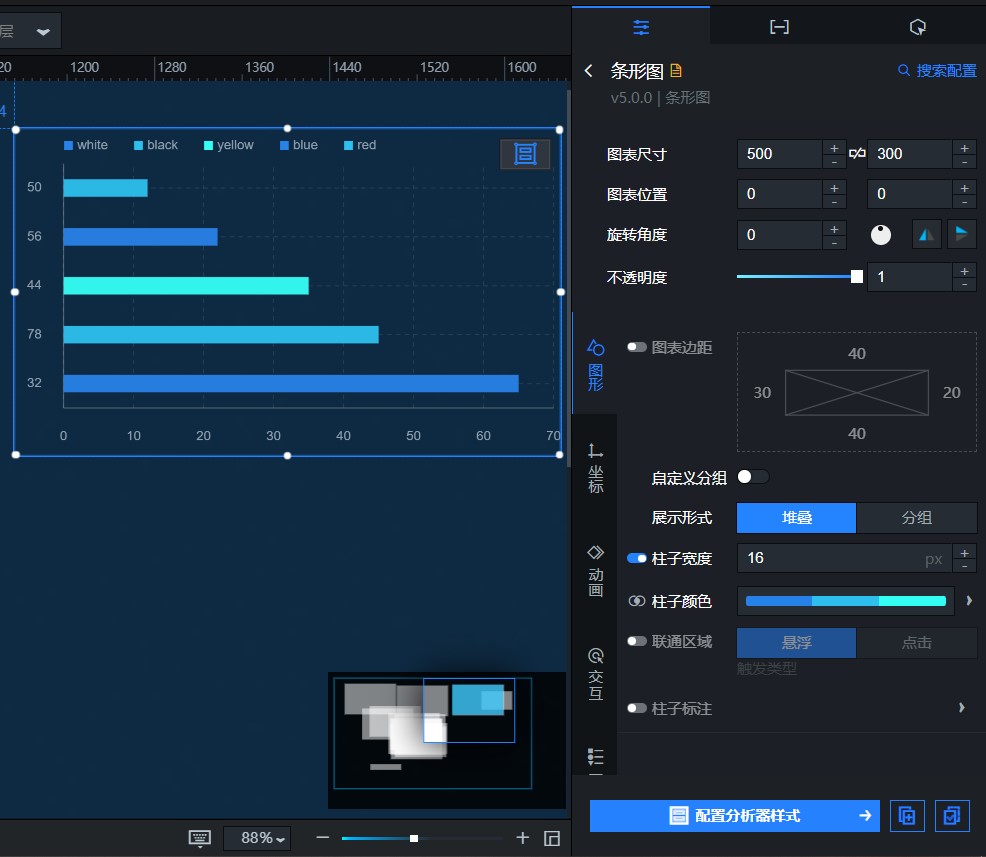Increase the 图表位置 Y value stepper
The width and height of the screenshot is (986, 857).
pos(965,189)
